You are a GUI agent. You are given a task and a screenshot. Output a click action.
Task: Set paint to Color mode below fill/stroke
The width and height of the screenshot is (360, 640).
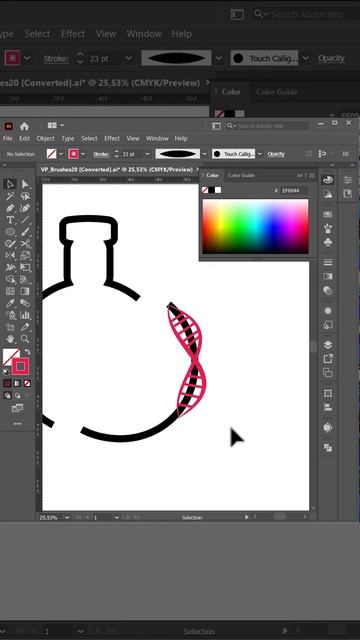(x=7, y=384)
